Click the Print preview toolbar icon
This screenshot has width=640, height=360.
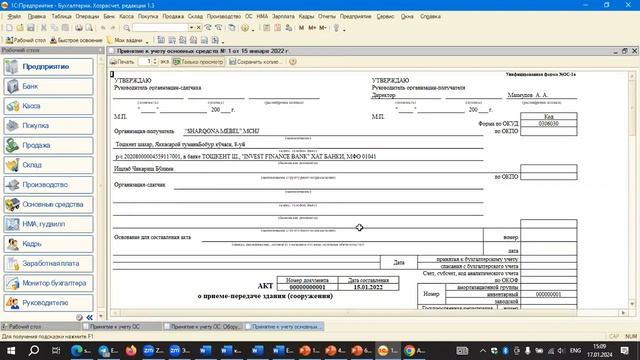tap(89, 28)
